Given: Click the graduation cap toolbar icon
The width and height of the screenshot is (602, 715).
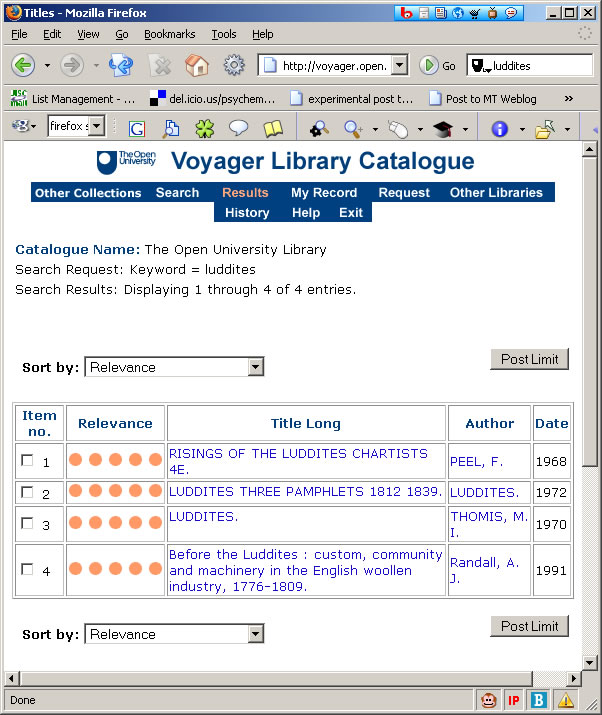Looking at the screenshot, I should coord(442,129).
